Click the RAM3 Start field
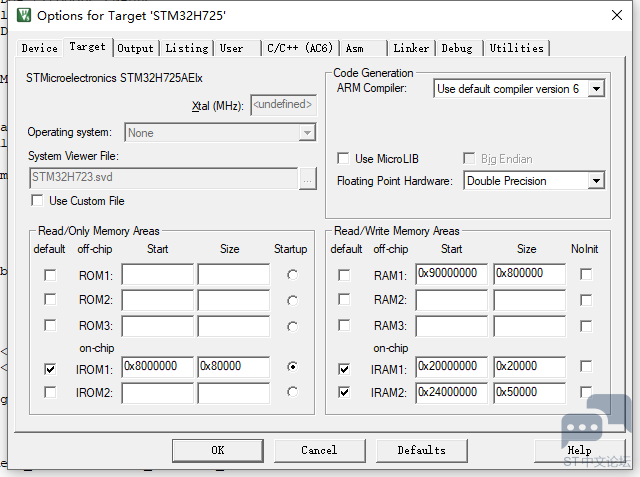Image resolution: width=640 pixels, height=477 pixels. pos(451,326)
